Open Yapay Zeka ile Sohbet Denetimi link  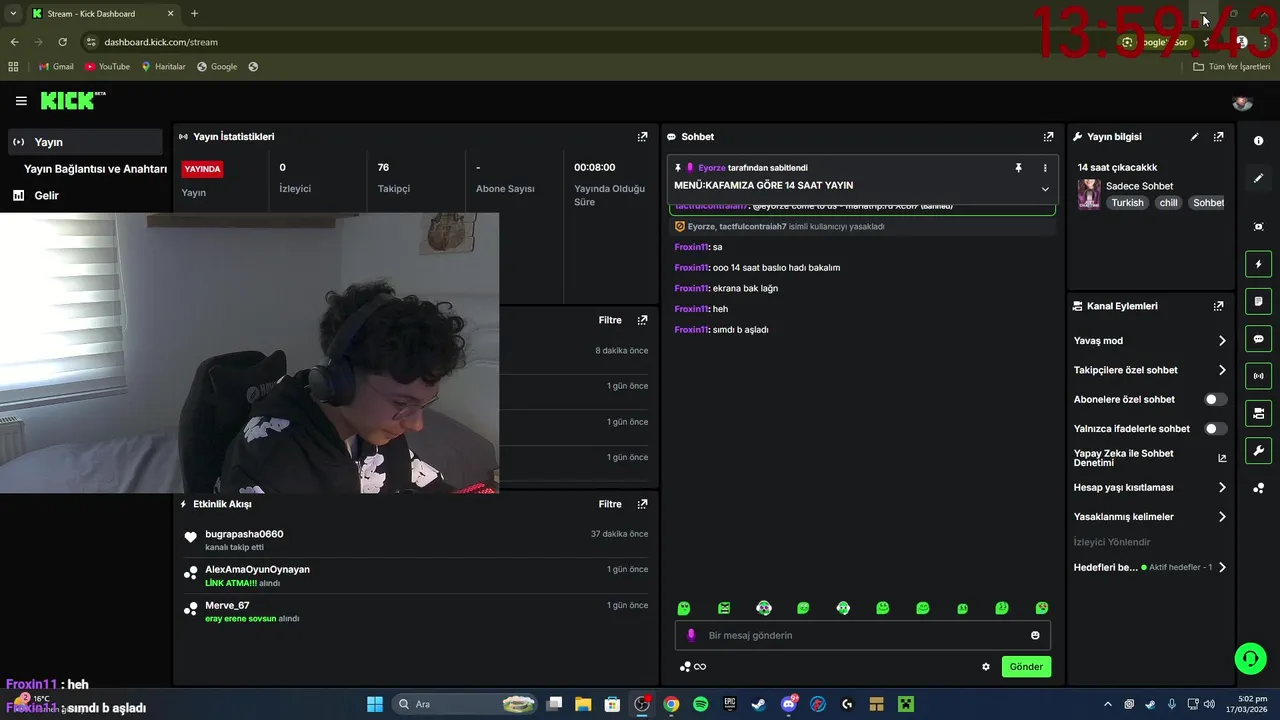tap(1150, 458)
